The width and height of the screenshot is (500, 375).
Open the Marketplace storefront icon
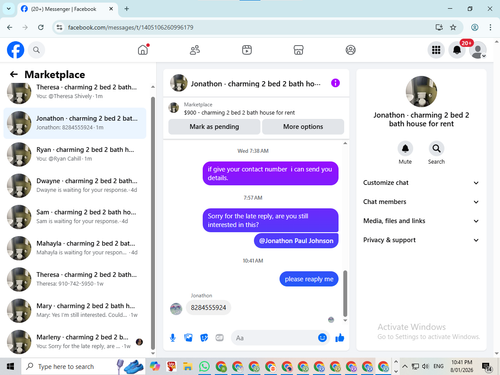298,50
